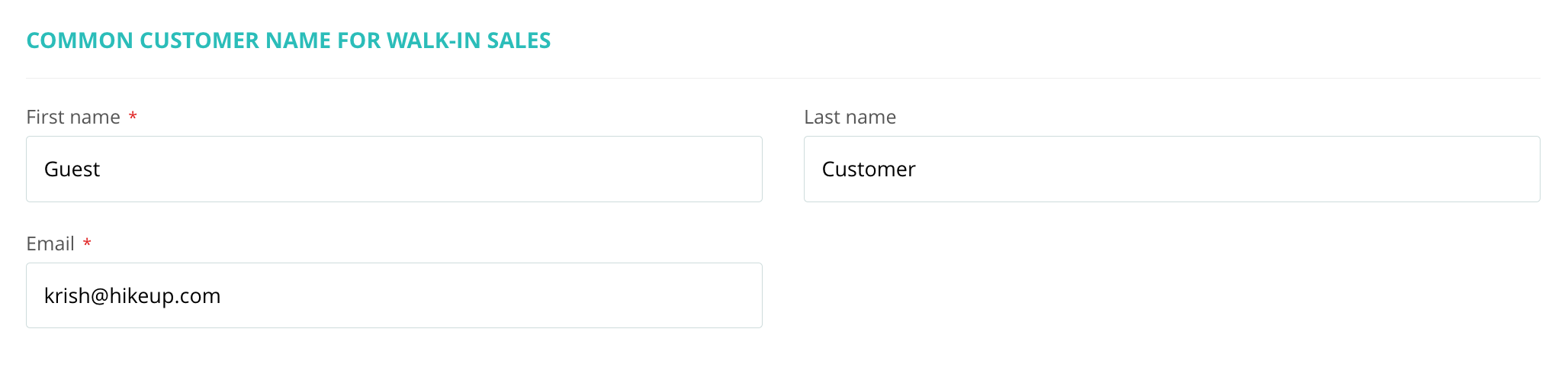The width and height of the screenshot is (1568, 374).
Task: Focus the Last name input field
Action: 1172,169
